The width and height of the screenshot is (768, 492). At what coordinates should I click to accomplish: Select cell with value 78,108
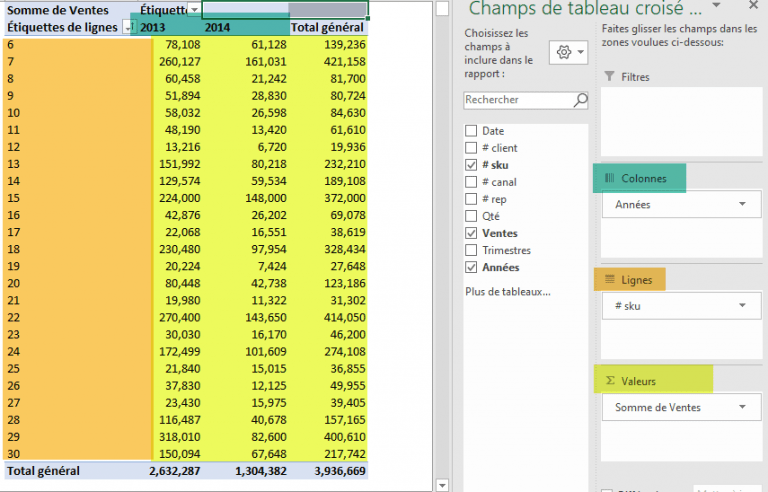(x=170, y=45)
